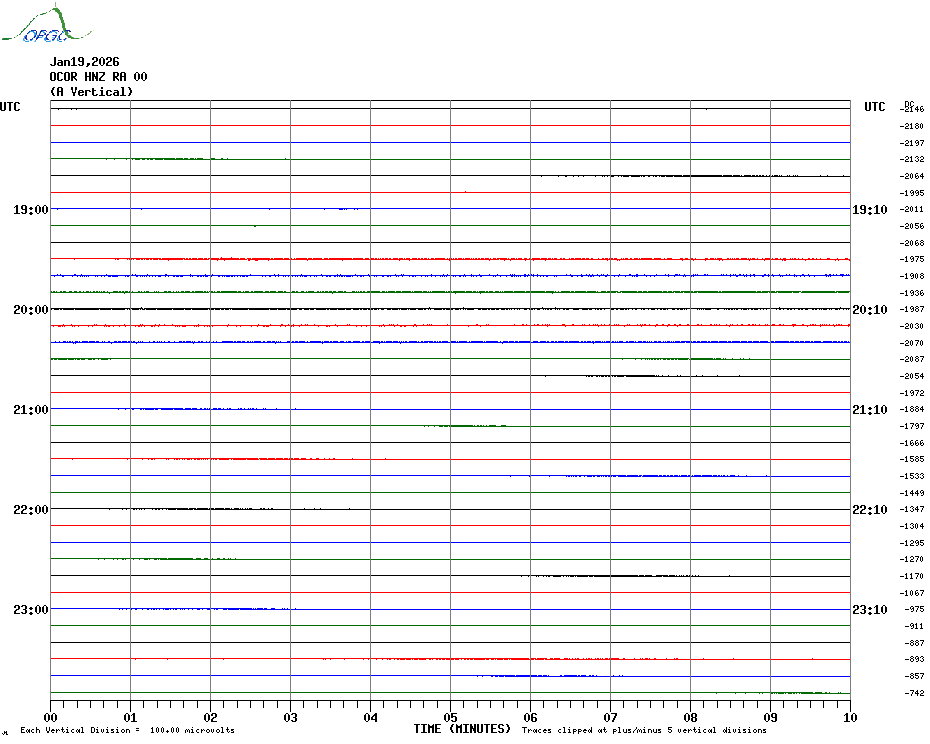Click the 22:00 hour label on left

coord(30,510)
